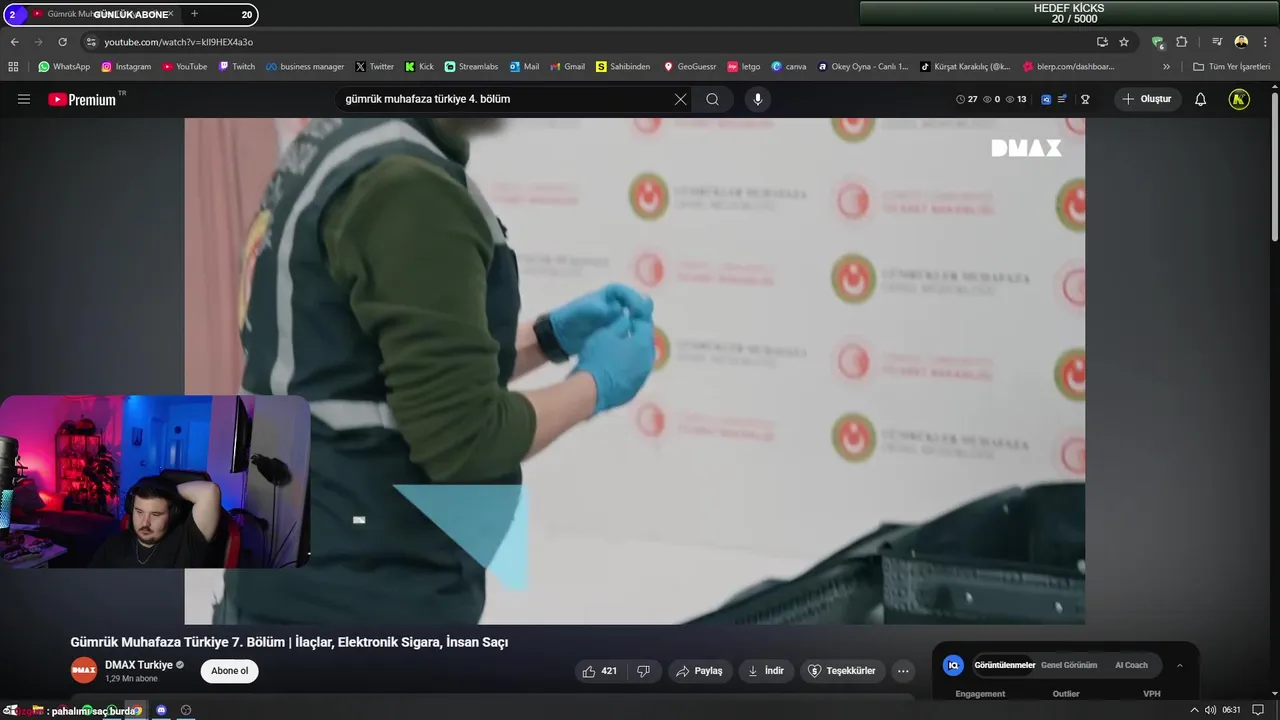Viewport: 1280px width, 720px height.
Task: Open the install/cast icon in address bar
Action: [1102, 42]
